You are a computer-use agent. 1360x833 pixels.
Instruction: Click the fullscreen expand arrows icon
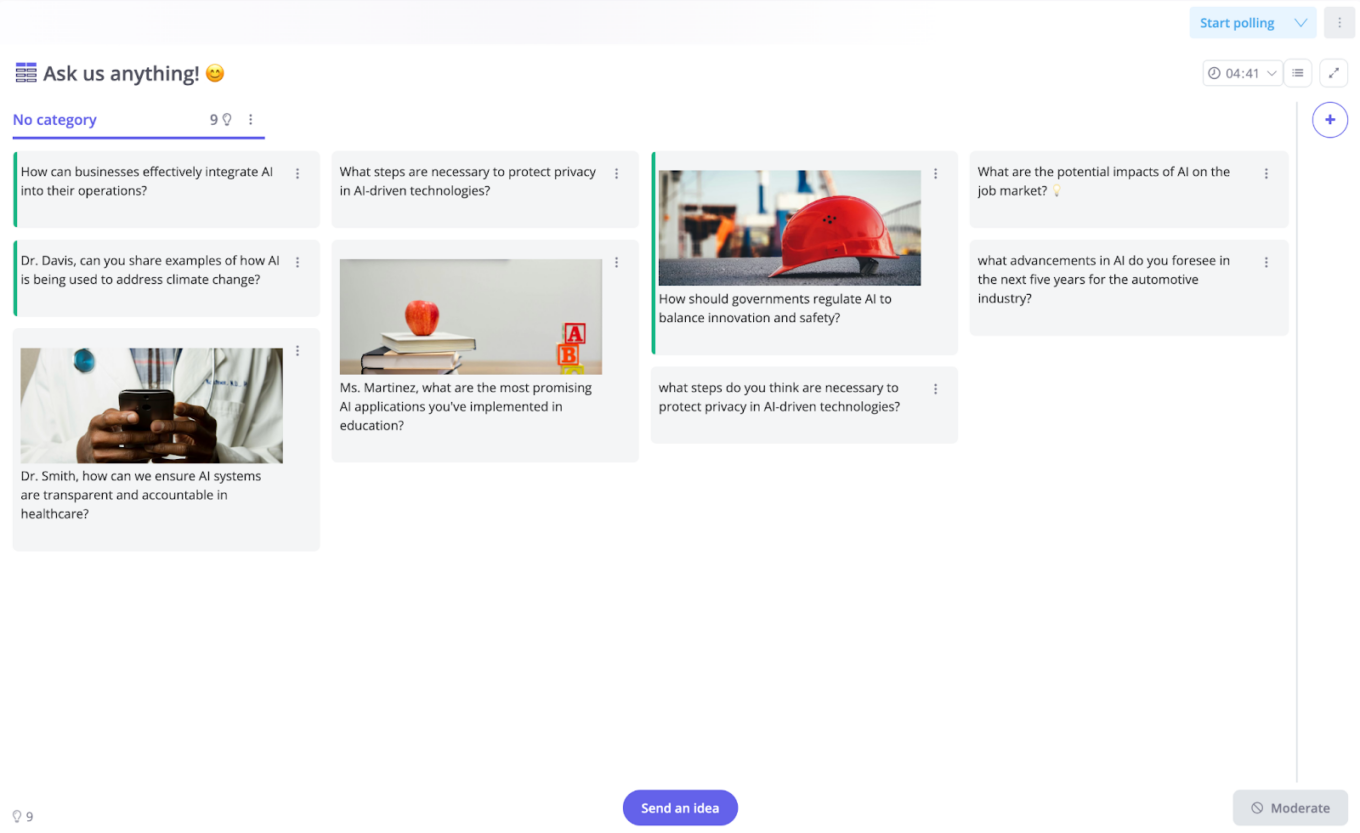(x=1333, y=73)
